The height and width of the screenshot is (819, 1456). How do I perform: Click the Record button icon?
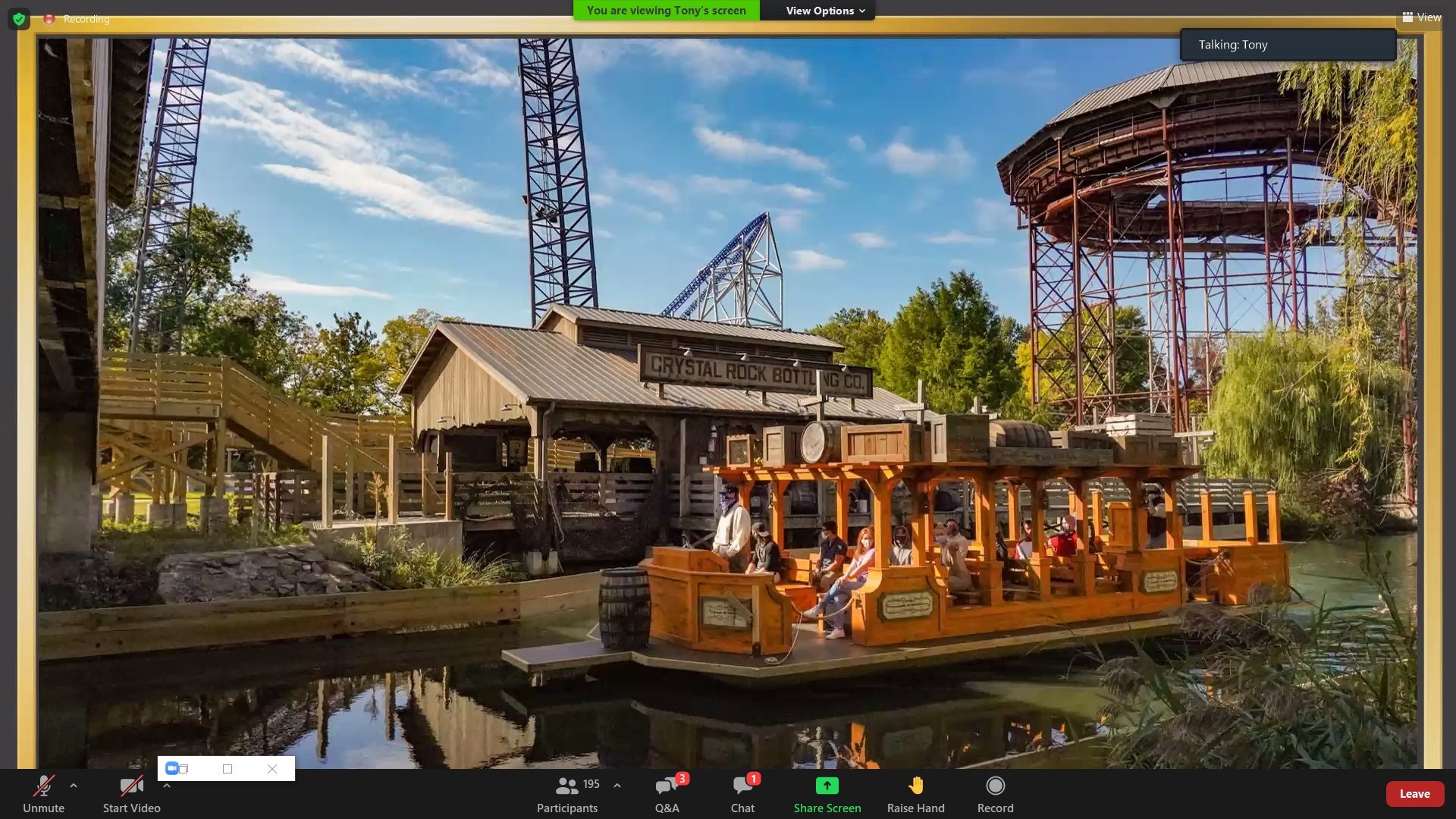(995, 786)
